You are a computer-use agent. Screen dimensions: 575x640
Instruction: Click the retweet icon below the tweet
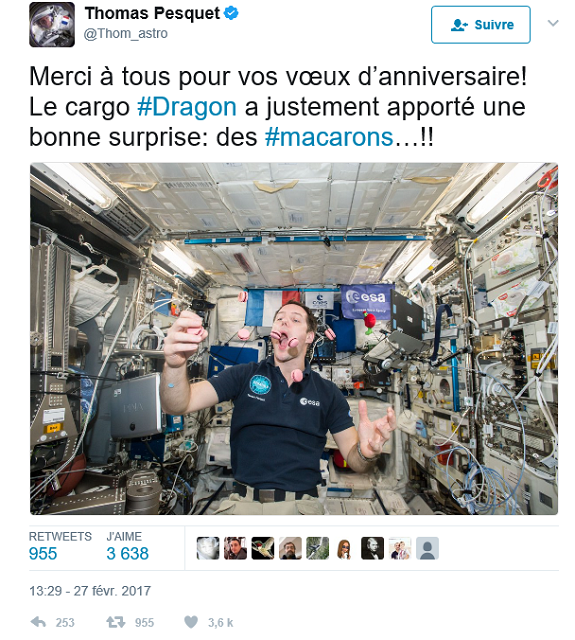point(116,622)
